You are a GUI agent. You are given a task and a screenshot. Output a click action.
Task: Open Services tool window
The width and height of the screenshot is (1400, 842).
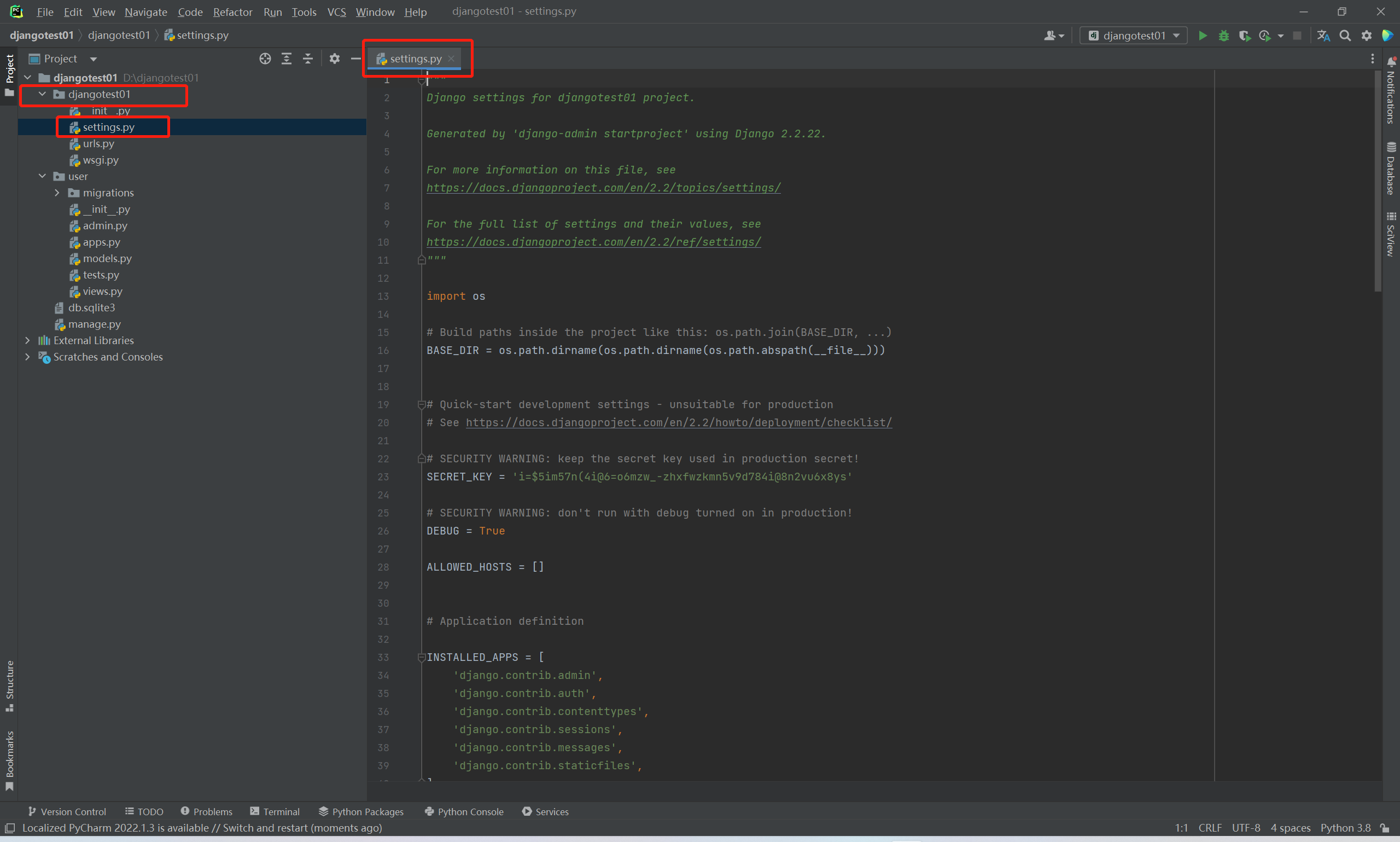(x=545, y=811)
